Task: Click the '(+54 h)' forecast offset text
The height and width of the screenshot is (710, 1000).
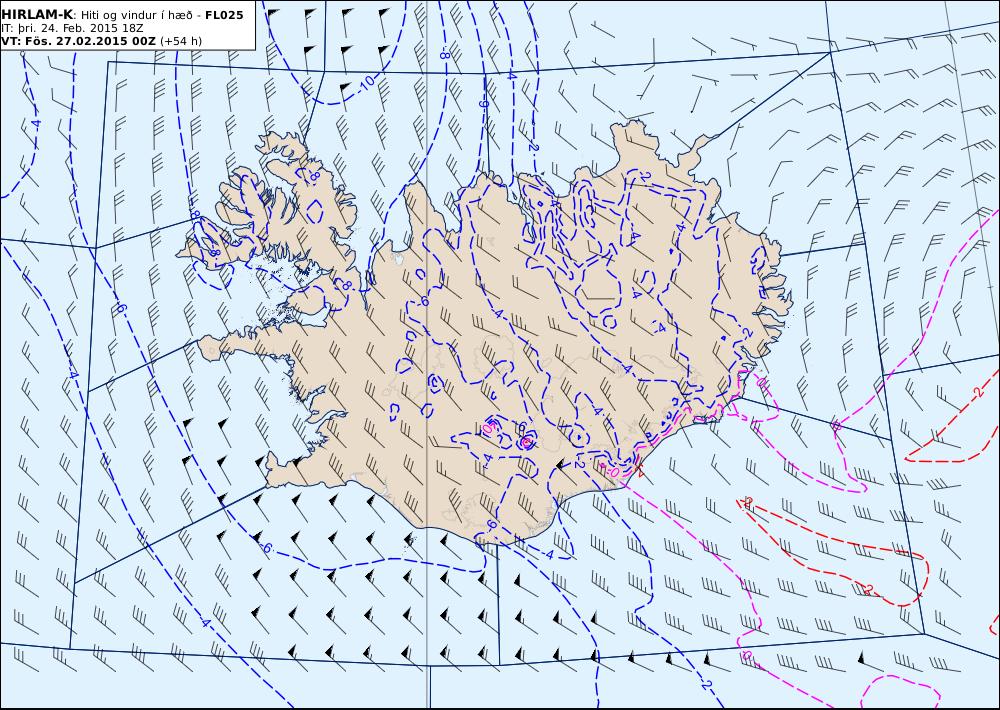Action: (180, 41)
